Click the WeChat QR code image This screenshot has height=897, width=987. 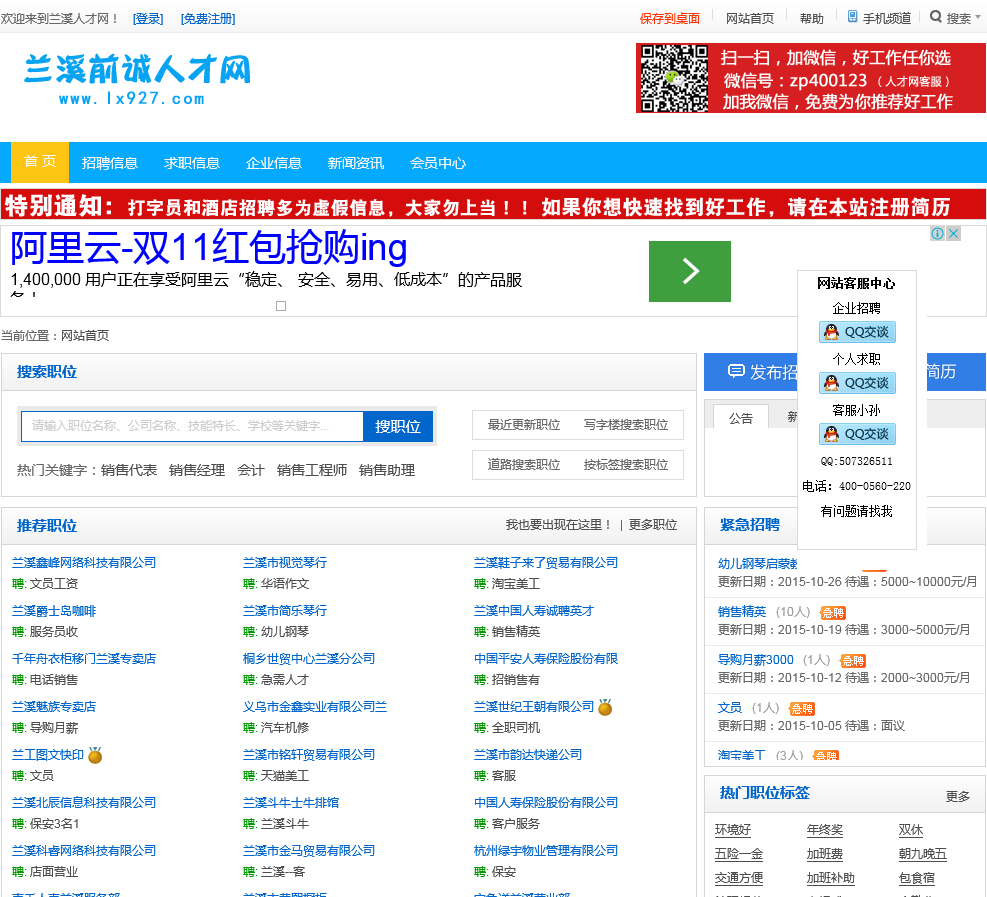(674, 79)
